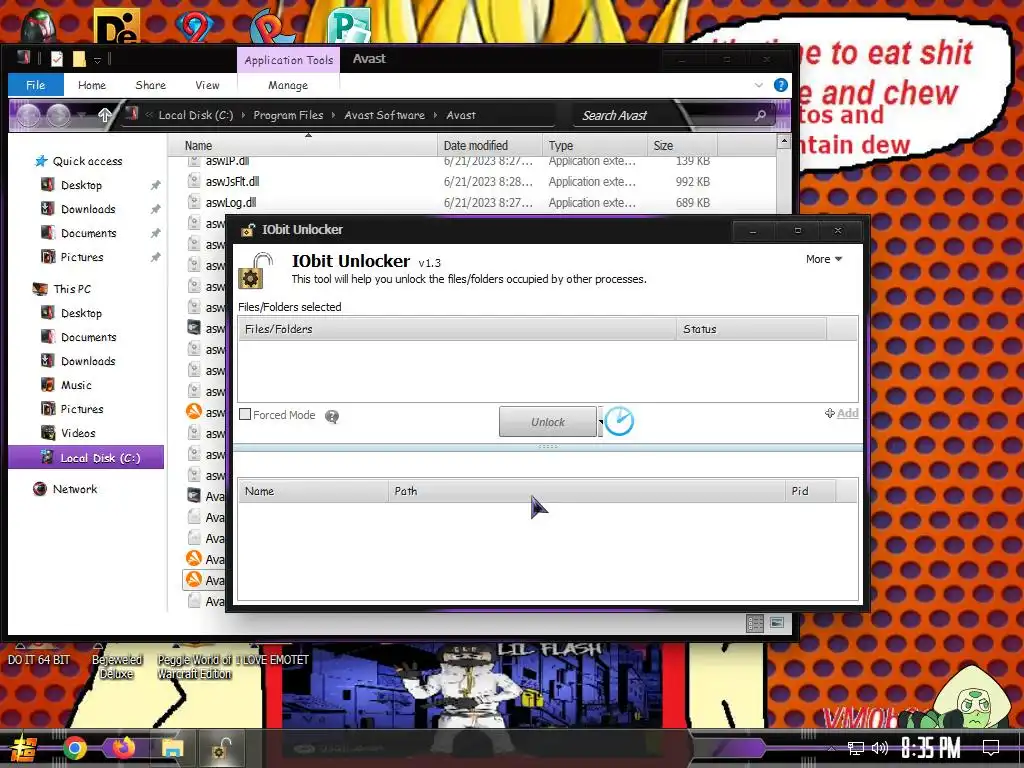
Task: Sort process list by Path column
Action: tap(586, 491)
